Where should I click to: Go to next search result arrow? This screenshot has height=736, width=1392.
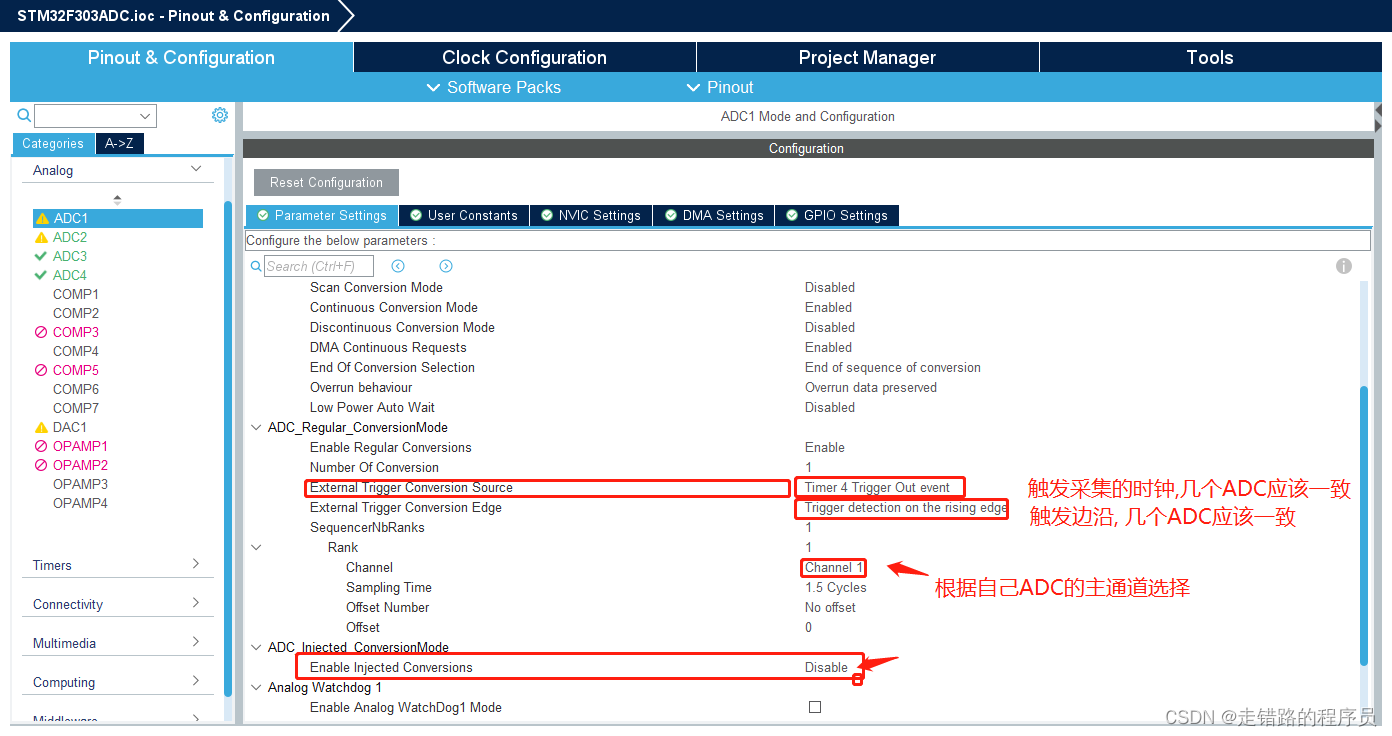[x=446, y=266]
